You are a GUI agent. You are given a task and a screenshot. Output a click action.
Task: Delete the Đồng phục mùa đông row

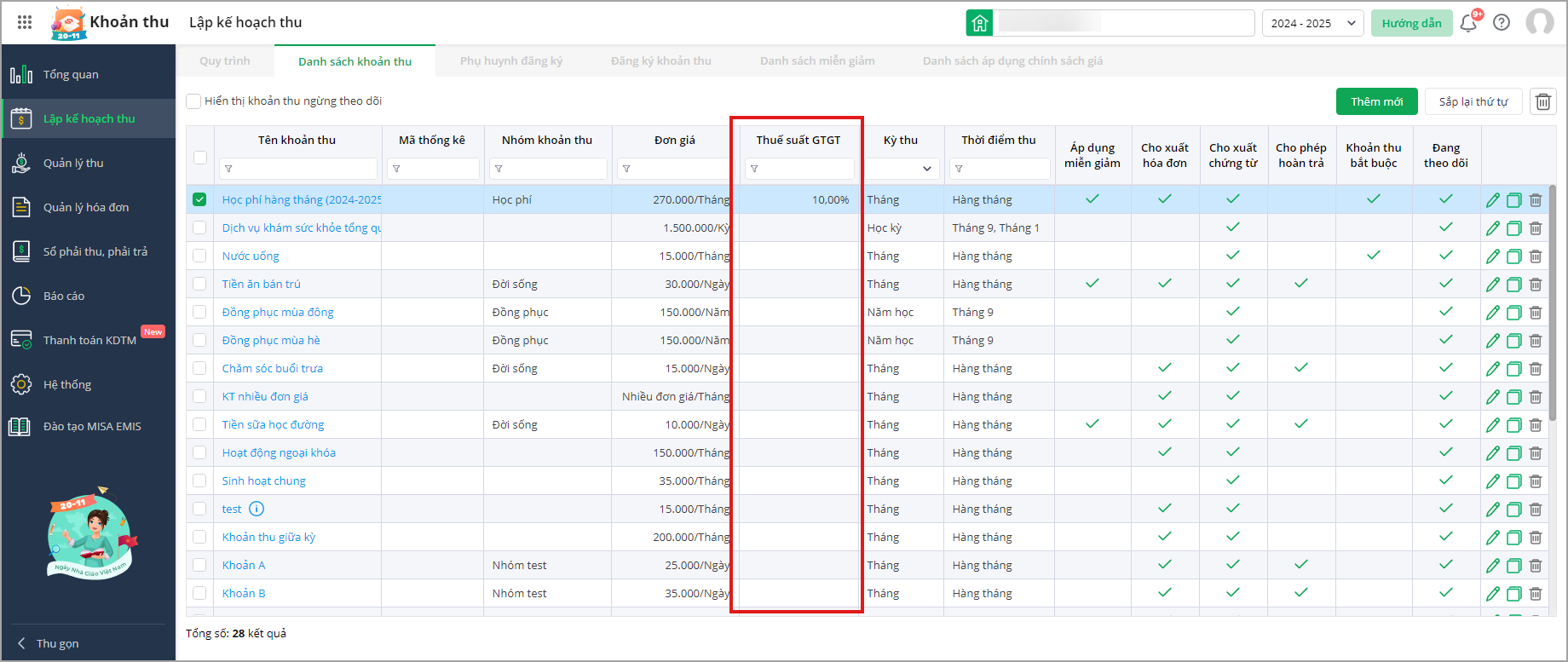[1536, 313]
